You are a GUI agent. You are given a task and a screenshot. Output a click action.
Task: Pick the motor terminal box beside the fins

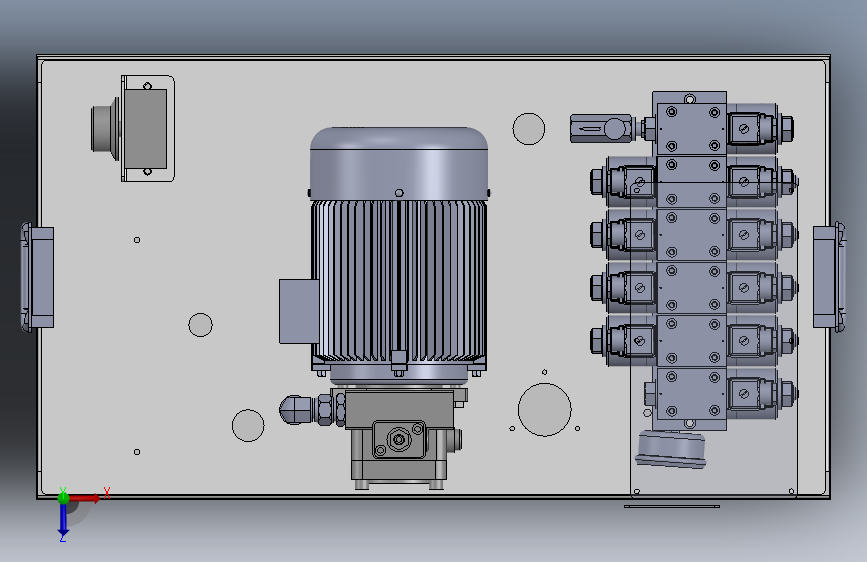pos(299,311)
